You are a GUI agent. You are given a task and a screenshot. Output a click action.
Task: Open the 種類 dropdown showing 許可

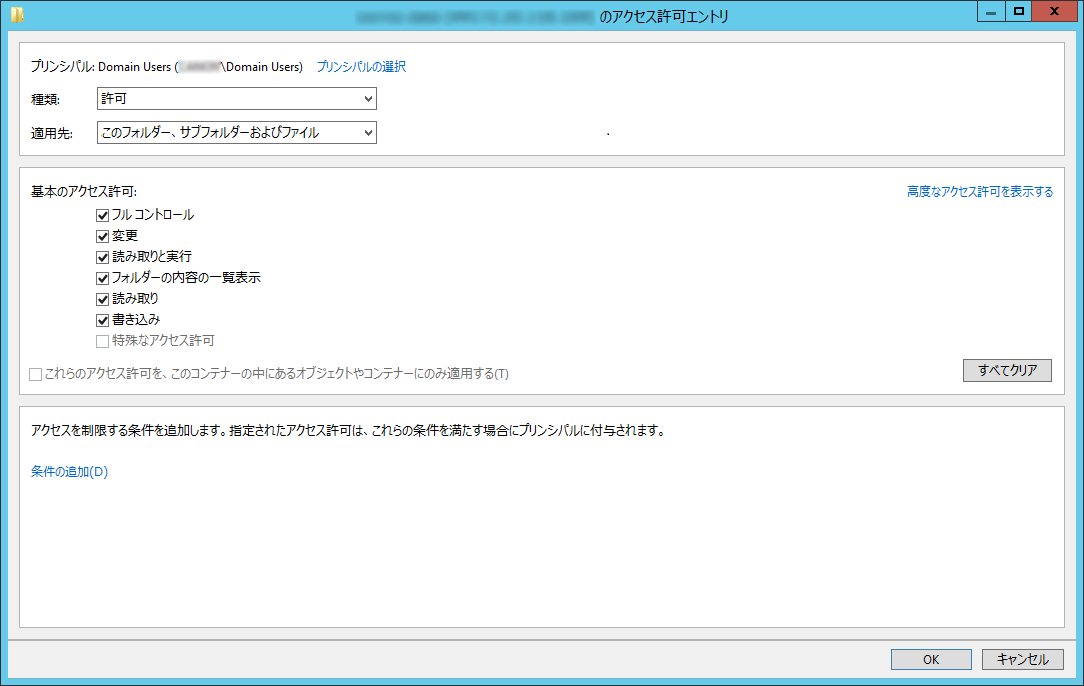(x=236, y=98)
